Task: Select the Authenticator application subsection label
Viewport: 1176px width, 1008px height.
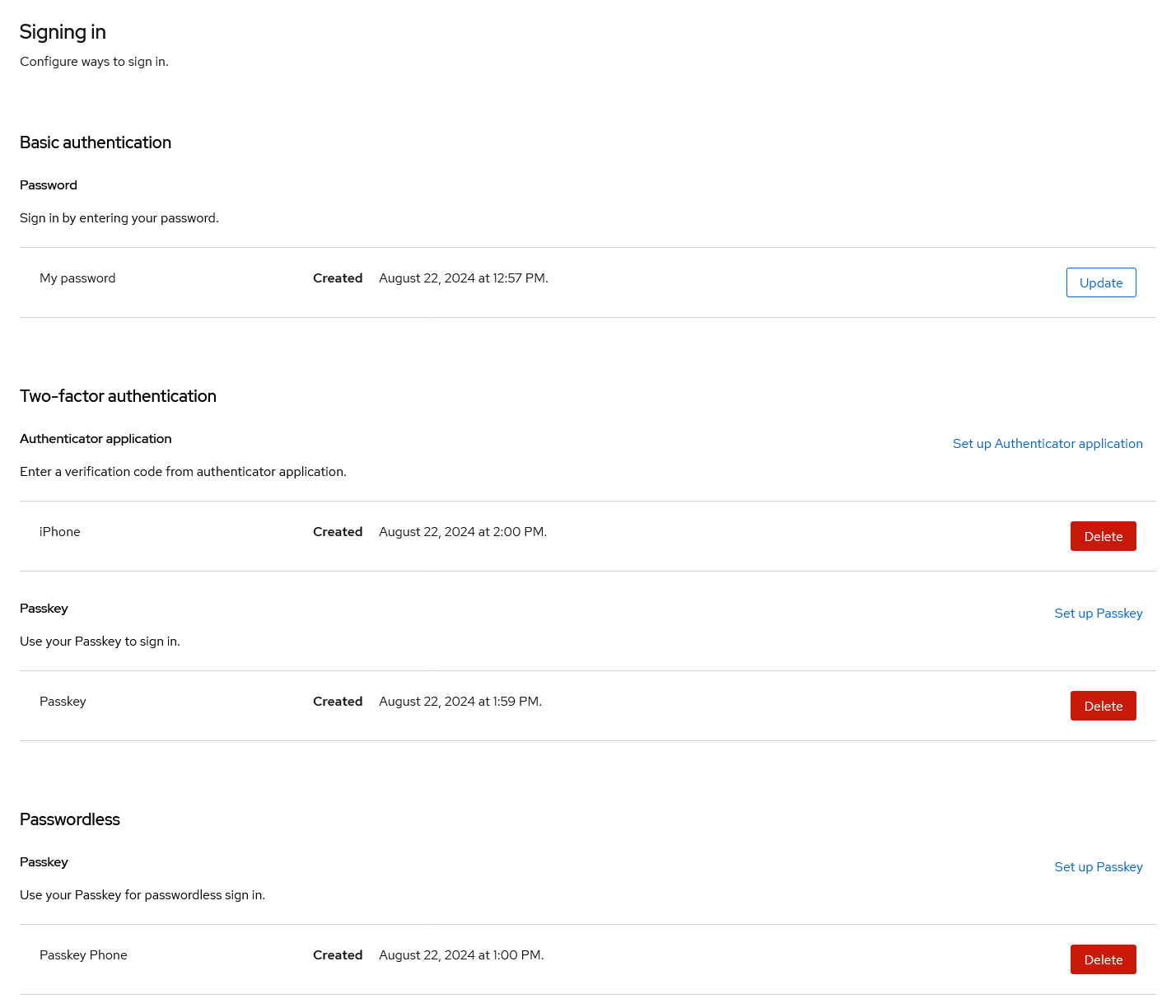Action: click(x=96, y=438)
